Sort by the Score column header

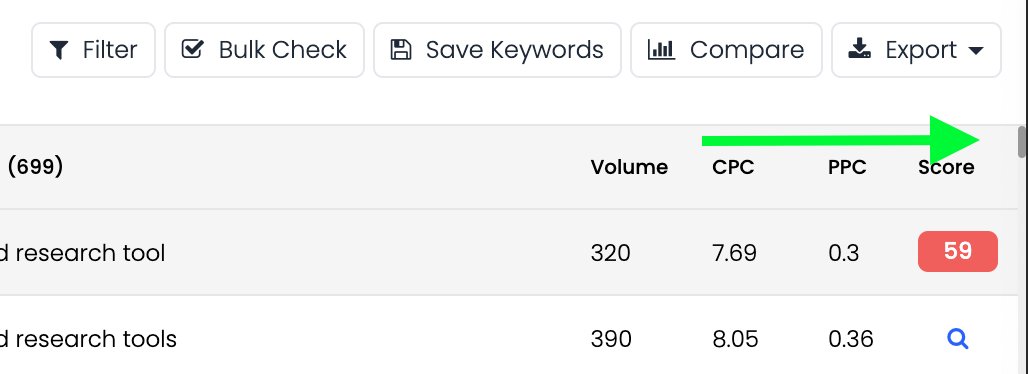pyautogui.click(x=946, y=167)
